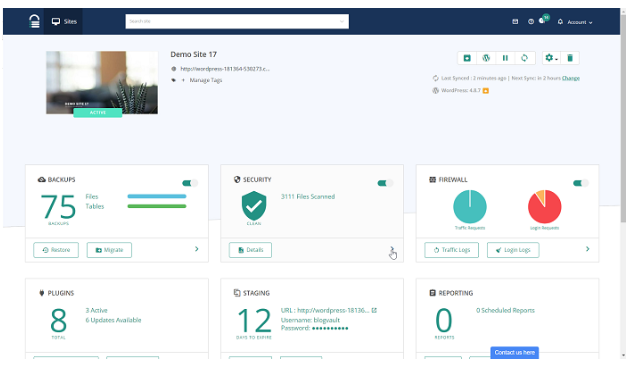Open notifications with the green badge
The image size is (631, 365).
click(544, 19)
